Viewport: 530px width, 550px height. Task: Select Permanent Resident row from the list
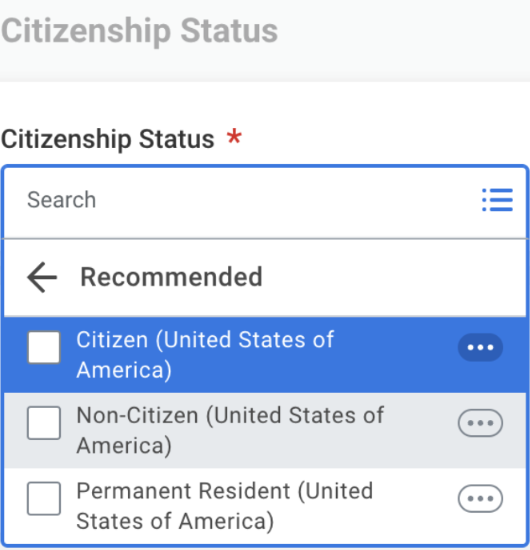click(x=265, y=506)
